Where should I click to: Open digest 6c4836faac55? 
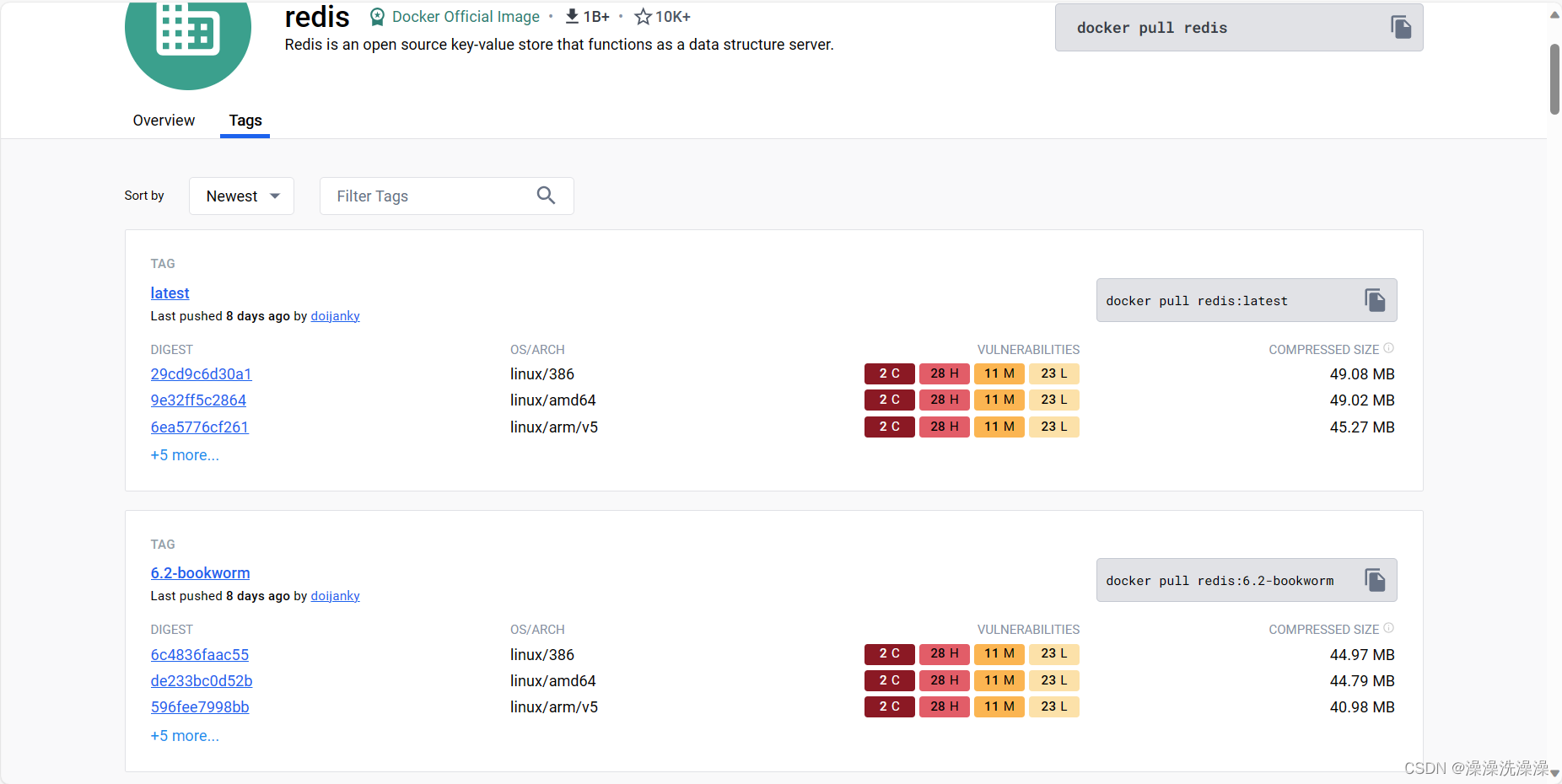click(199, 655)
